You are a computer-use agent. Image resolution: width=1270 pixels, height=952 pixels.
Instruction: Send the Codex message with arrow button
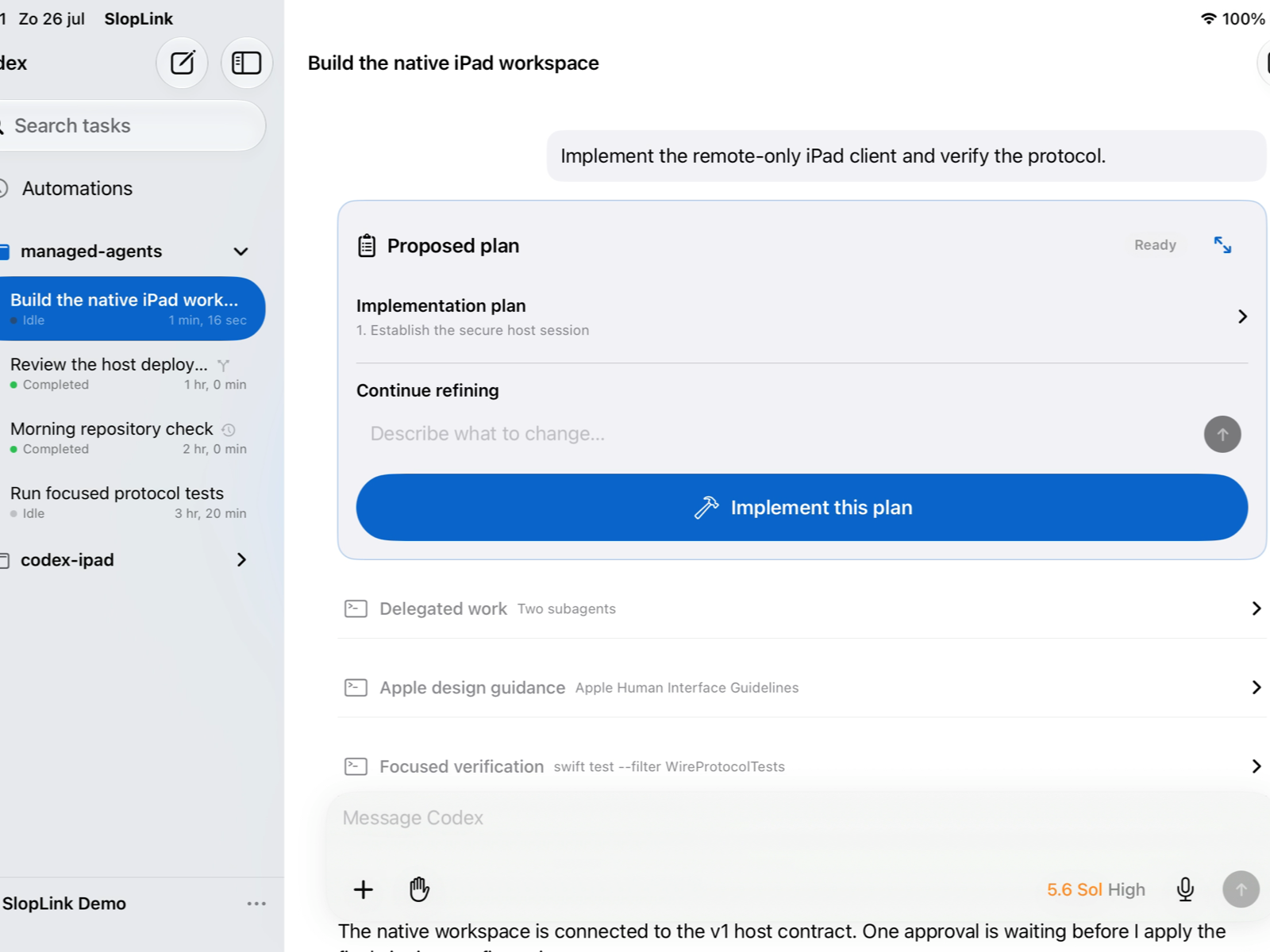(x=1241, y=889)
